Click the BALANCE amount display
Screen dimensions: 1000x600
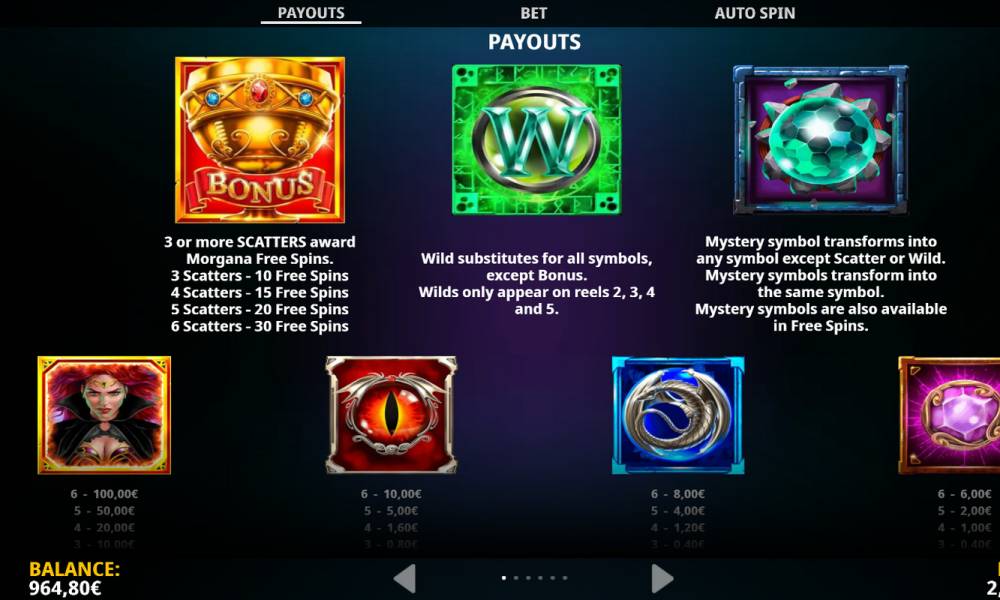tap(65, 588)
